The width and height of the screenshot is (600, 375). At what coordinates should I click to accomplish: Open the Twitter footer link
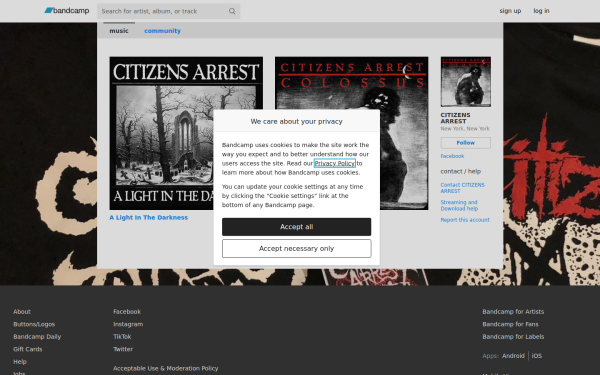point(123,349)
